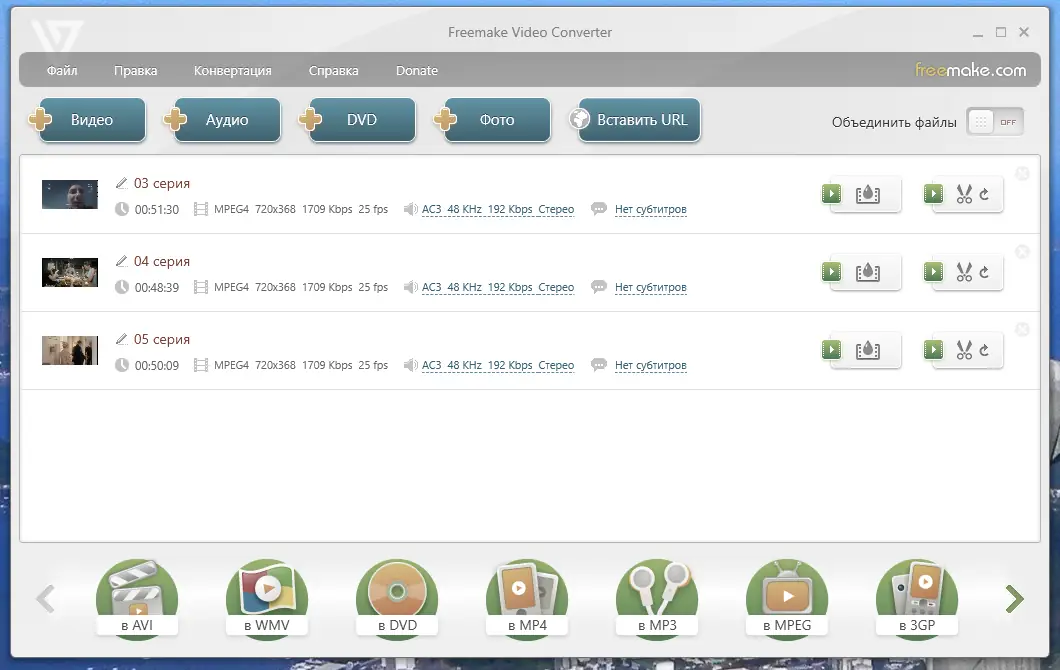Convert to MP3 with headphones icon
1060x670 pixels.
pos(657,598)
